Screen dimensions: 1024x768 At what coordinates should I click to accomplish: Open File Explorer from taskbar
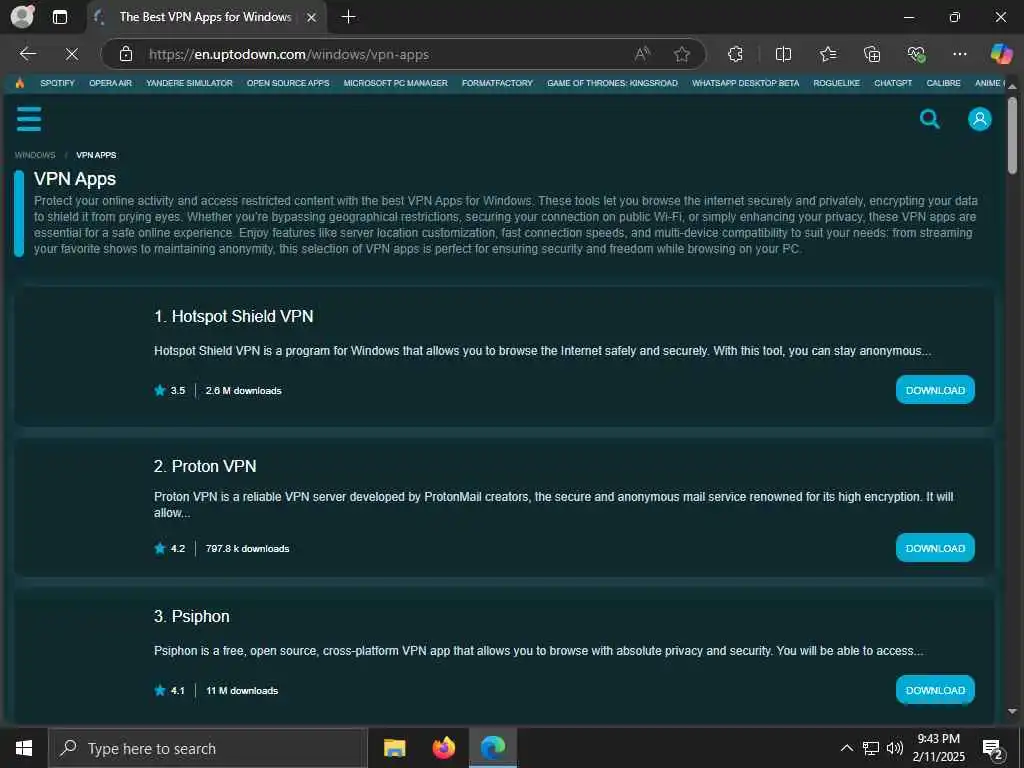[394, 748]
